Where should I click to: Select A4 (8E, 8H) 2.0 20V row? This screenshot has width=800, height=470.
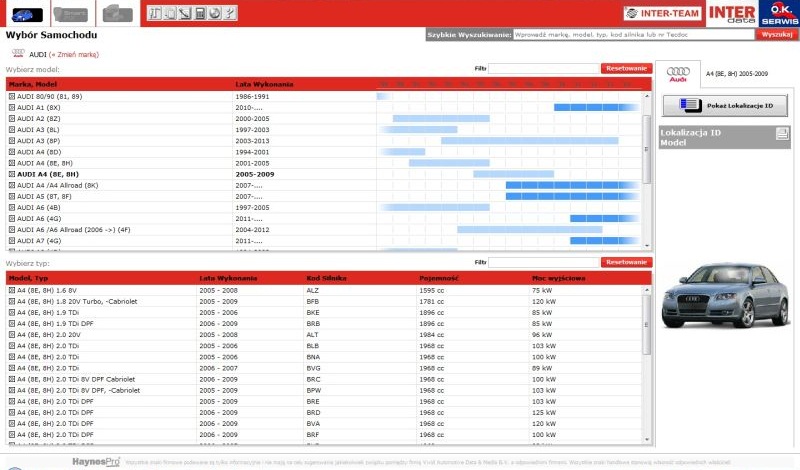324,335
